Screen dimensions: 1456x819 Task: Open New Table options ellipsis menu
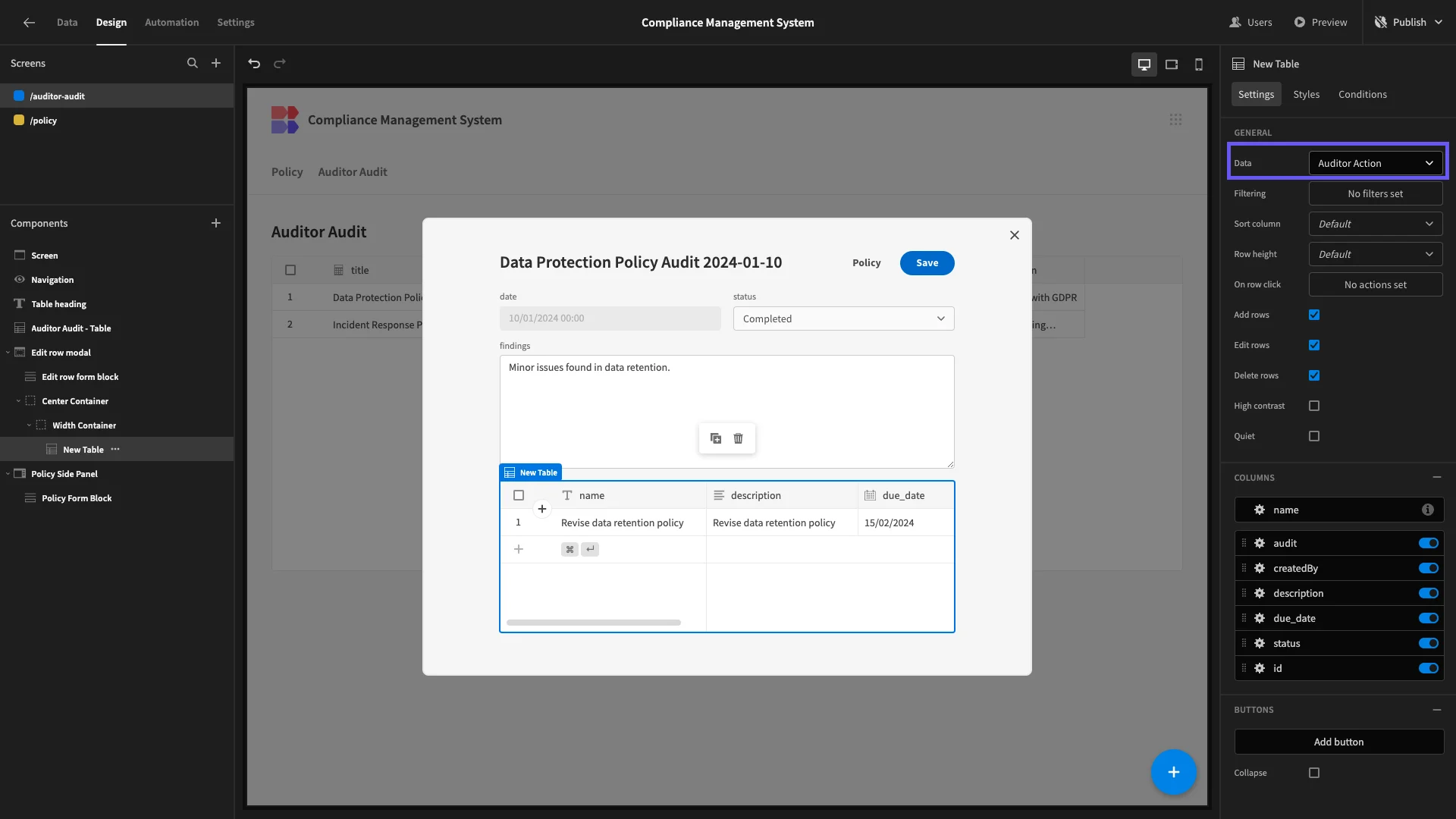tap(115, 449)
